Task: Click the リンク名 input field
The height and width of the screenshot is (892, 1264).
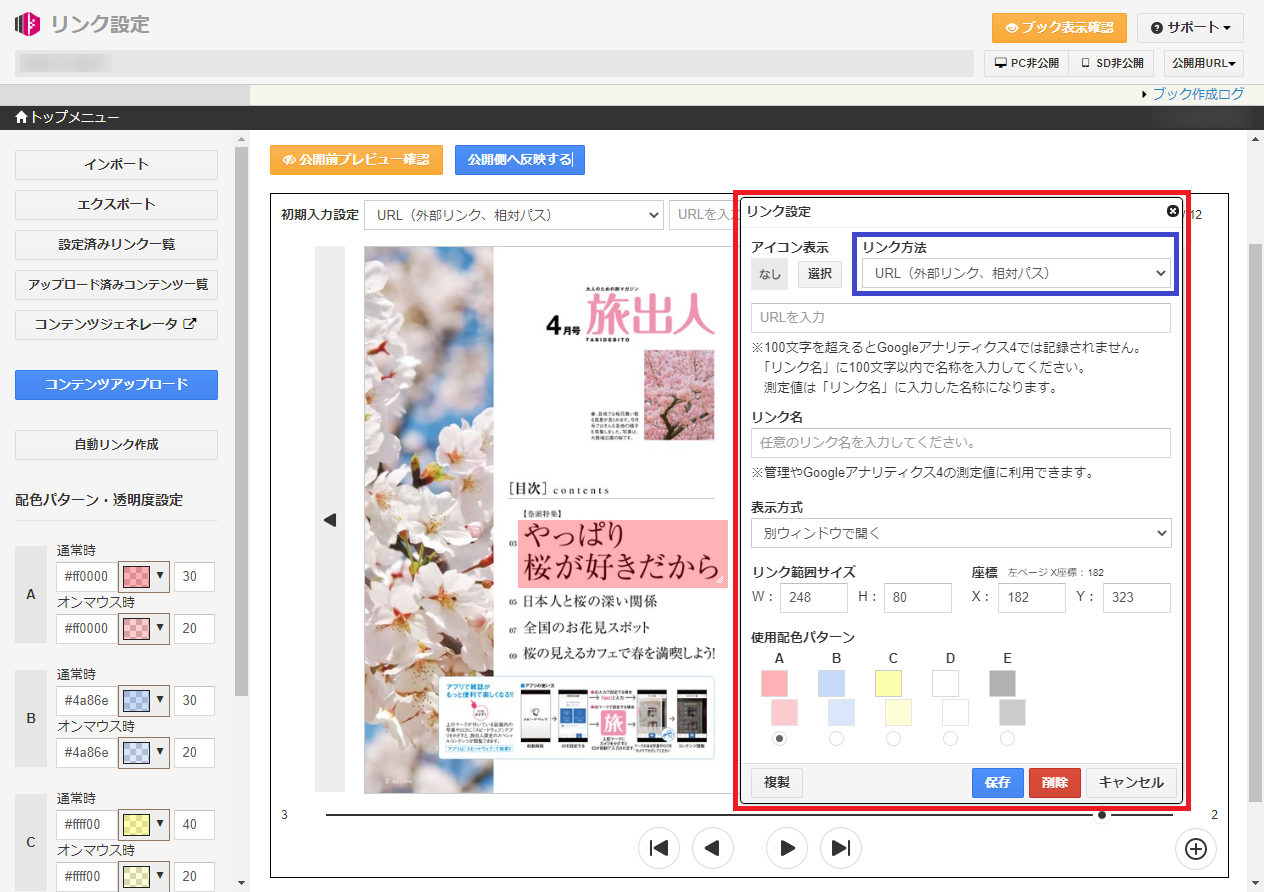Action: (x=960, y=442)
